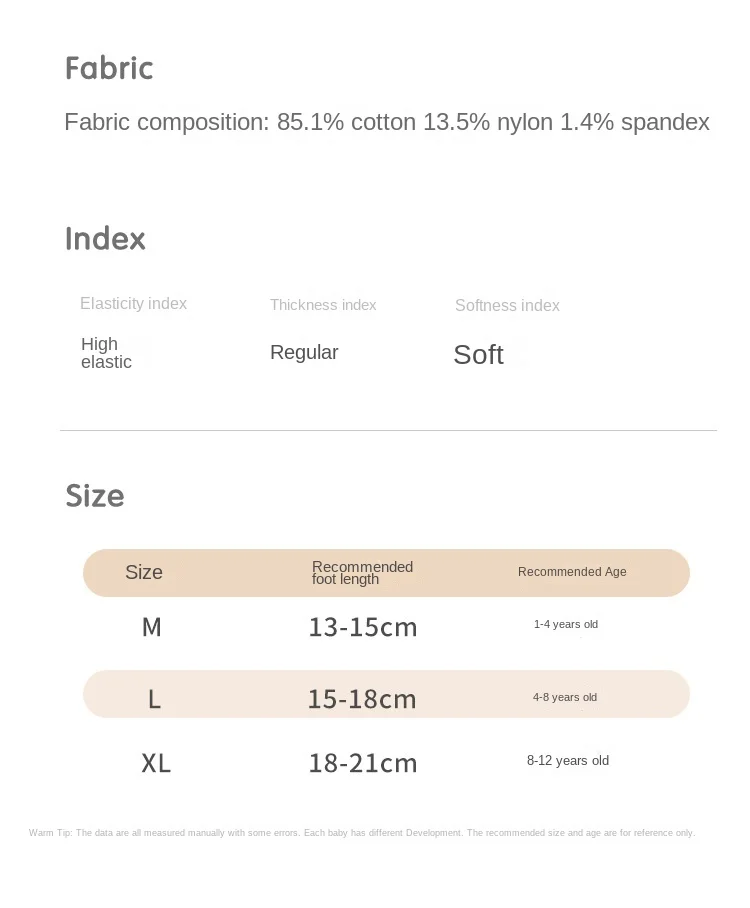
Task: Select the High elastic value
Action: point(106,353)
